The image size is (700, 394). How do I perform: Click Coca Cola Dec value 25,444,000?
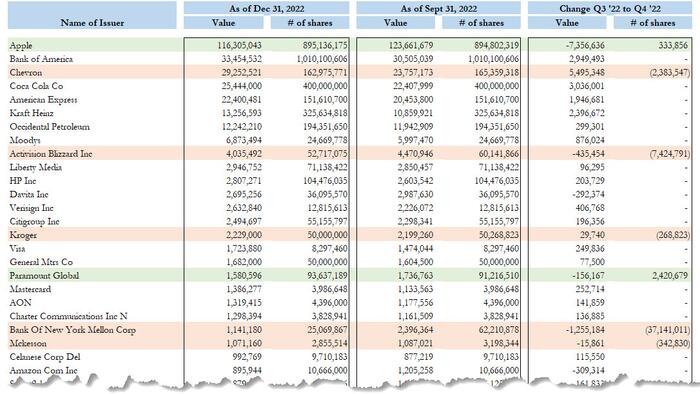coord(242,86)
